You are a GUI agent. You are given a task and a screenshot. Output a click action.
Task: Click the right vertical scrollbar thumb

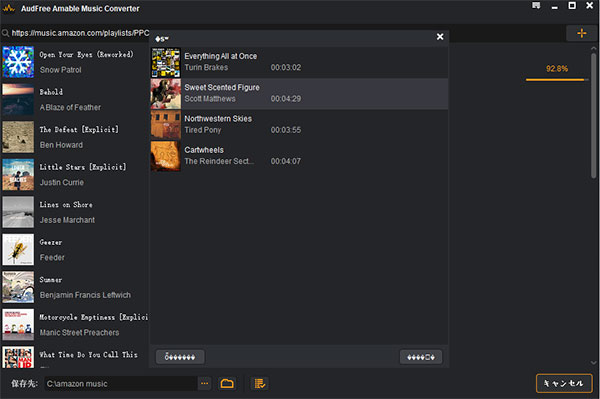(x=593, y=115)
